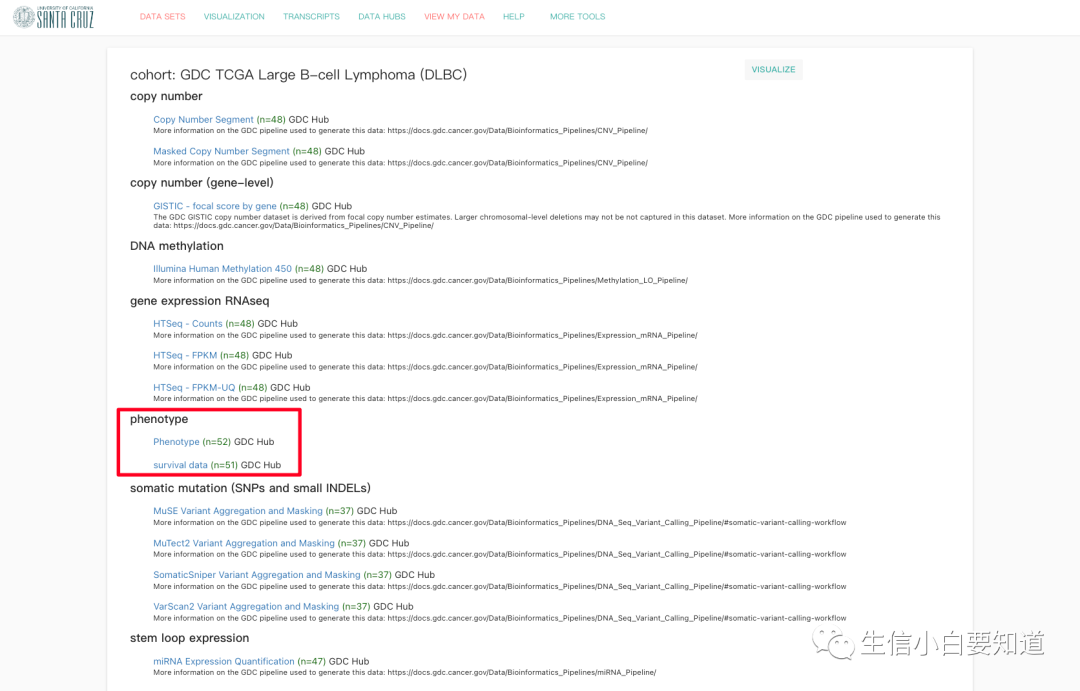Click the Methylation_LO_Pipeline info text
Image resolution: width=1080 pixels, height=691 pixels.
420,280
